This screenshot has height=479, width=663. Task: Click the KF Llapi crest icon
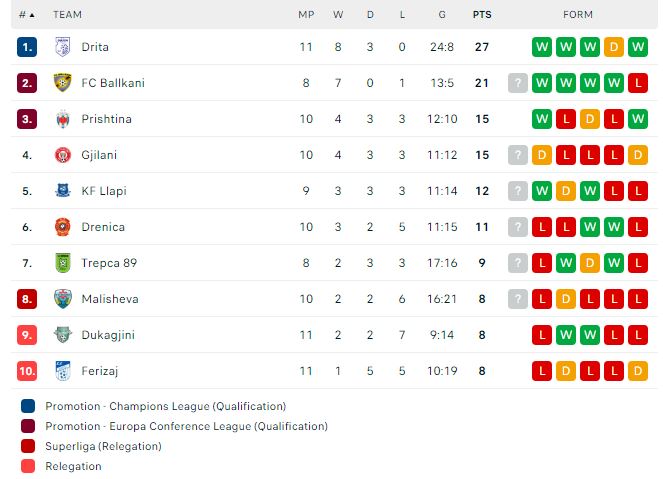(63, 191)
